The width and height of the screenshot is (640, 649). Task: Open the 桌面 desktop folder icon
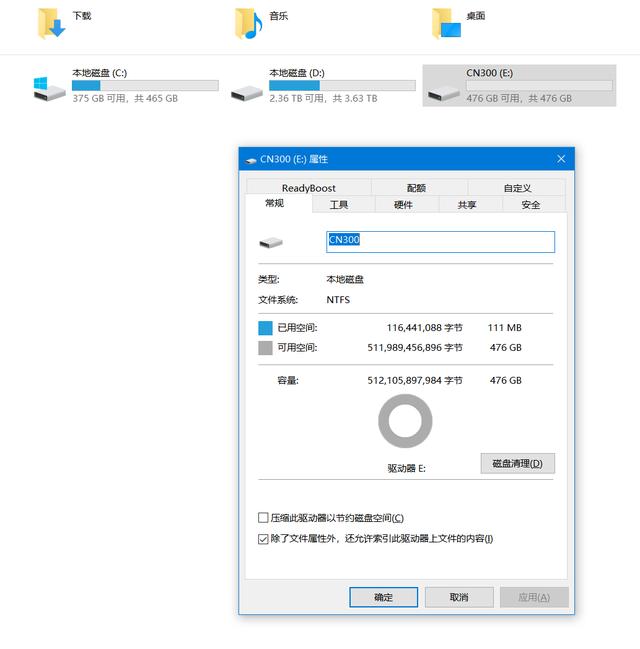click(446, 24)
